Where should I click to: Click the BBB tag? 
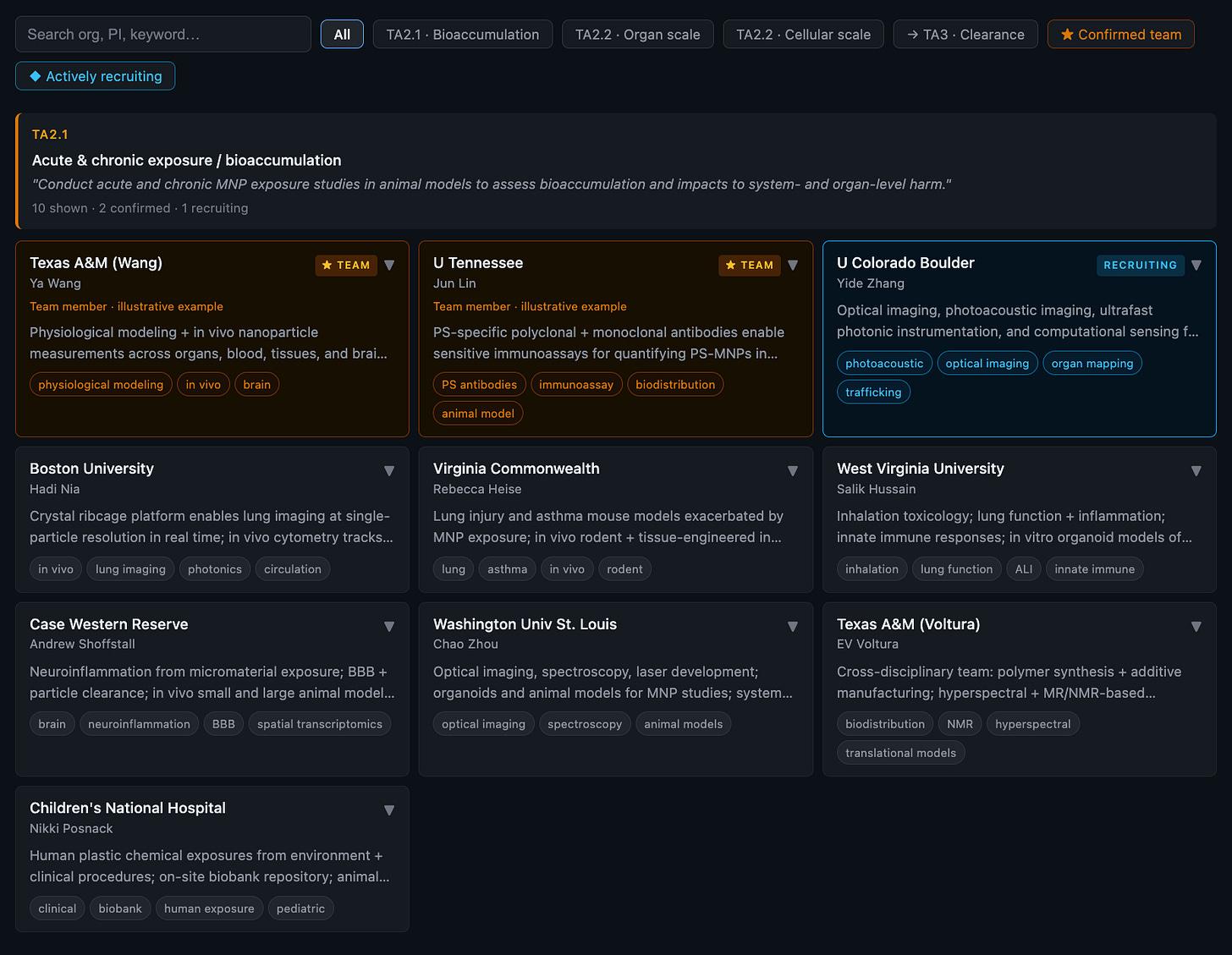[x=223, y=724]
